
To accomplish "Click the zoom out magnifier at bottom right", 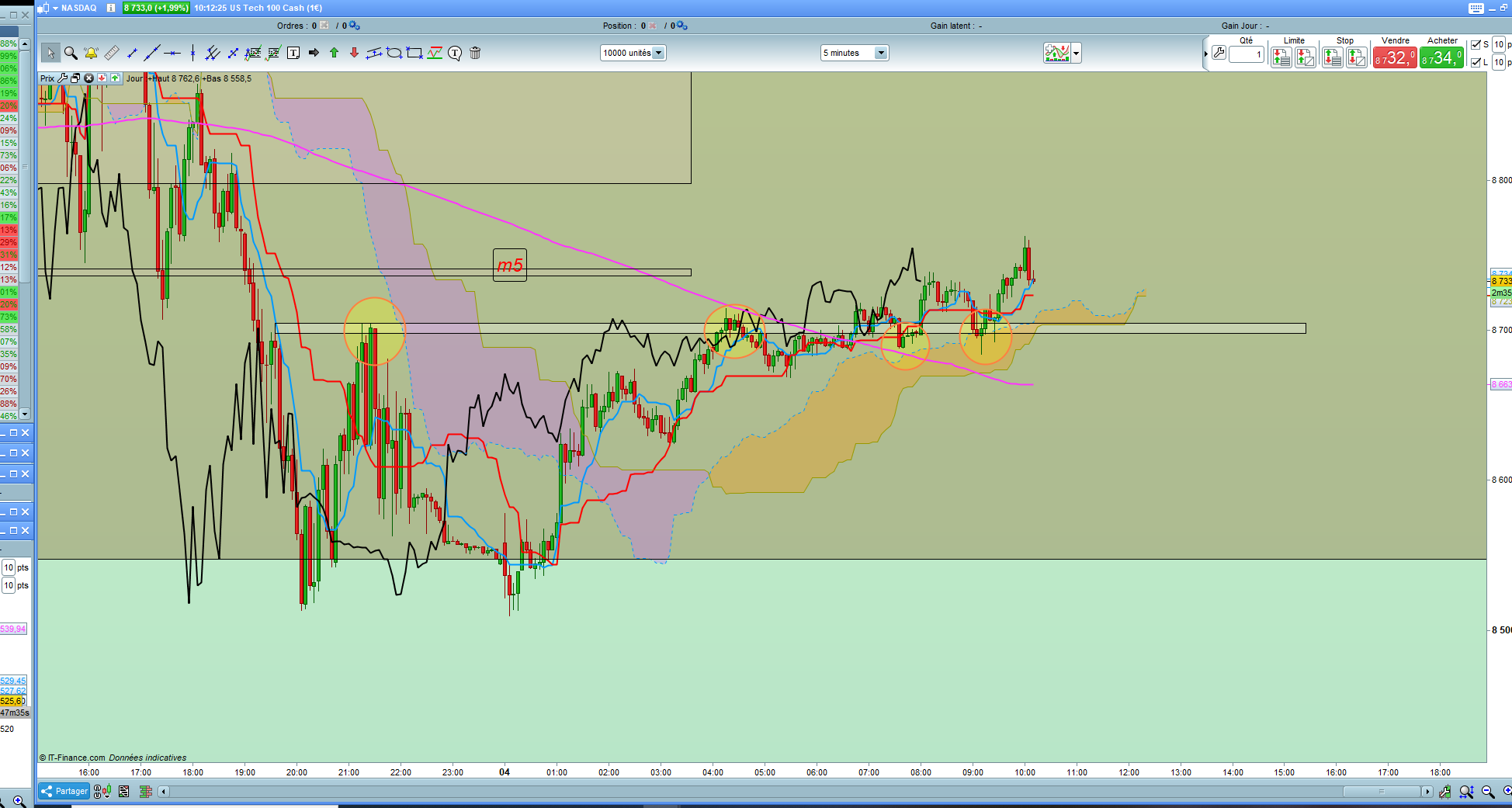I will pyautogui.click(x=1488, y=792).
